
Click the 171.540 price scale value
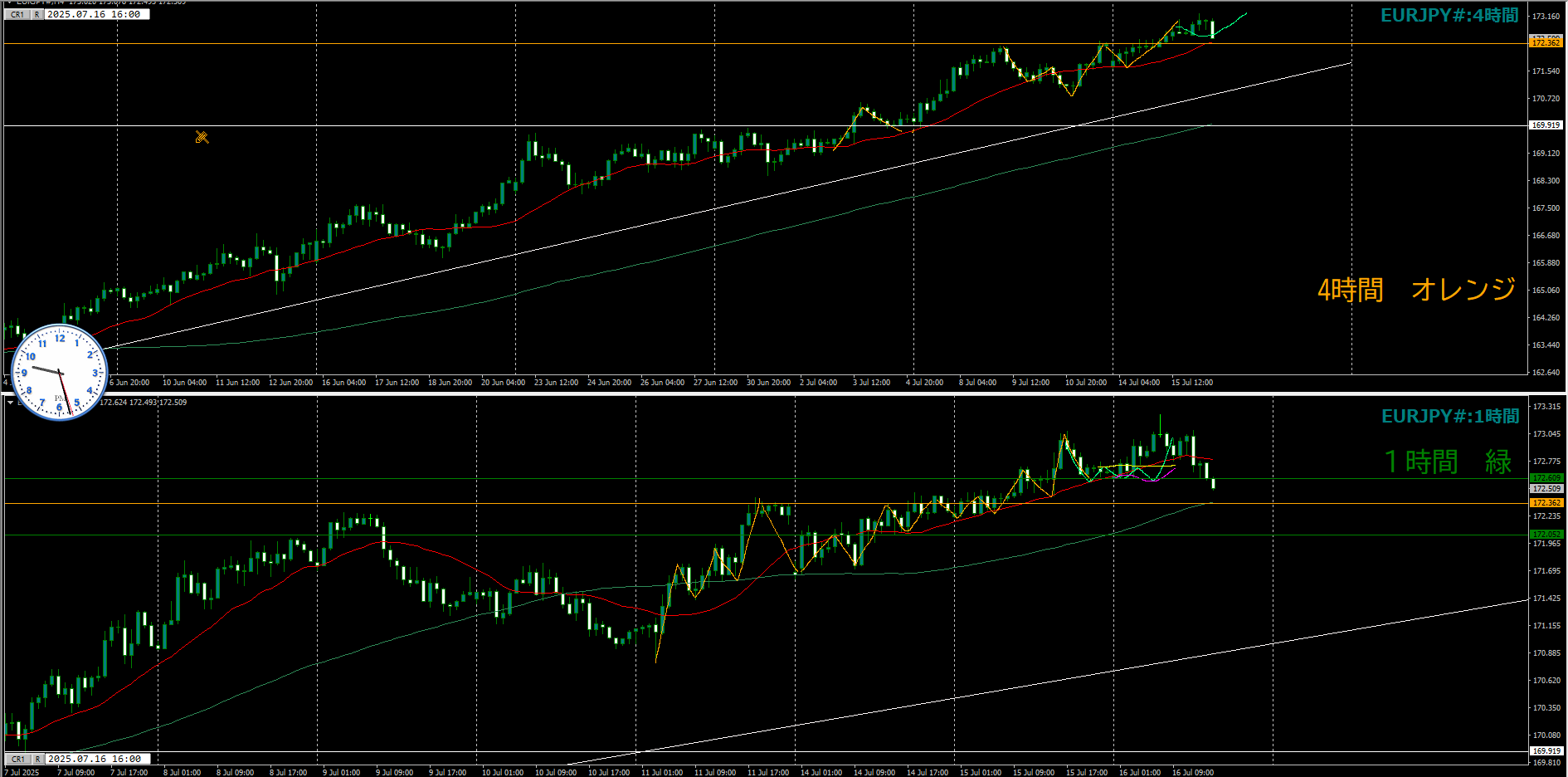pos(1546,71)
